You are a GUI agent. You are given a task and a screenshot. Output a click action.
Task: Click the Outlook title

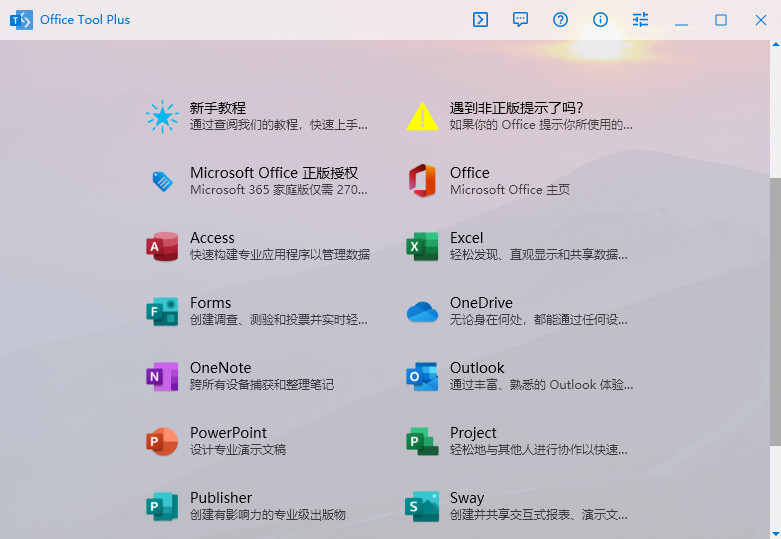[x=477, y=368]
